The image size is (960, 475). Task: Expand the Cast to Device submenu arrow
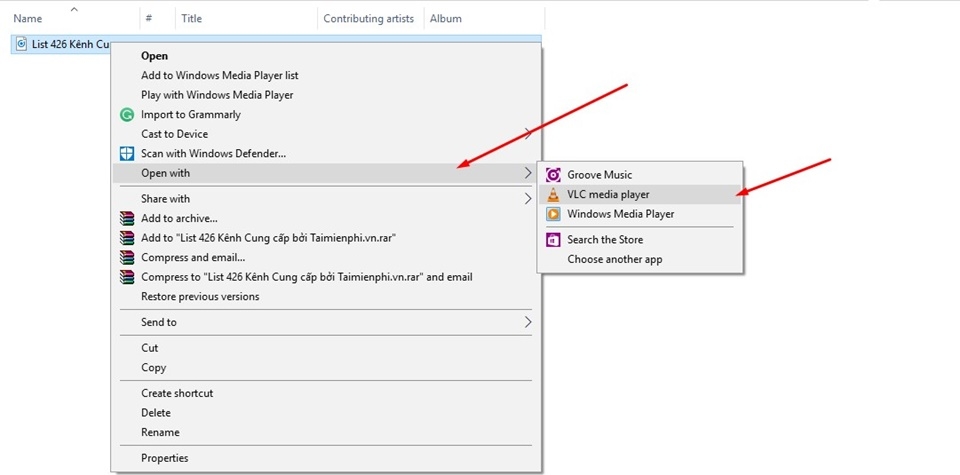coord(528,134)
